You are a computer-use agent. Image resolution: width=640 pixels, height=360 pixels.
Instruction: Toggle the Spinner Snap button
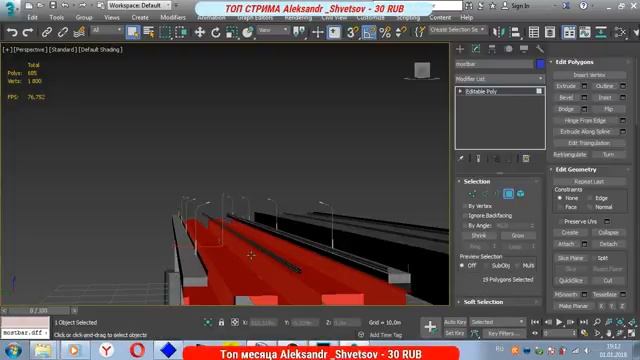coord(401,32)
